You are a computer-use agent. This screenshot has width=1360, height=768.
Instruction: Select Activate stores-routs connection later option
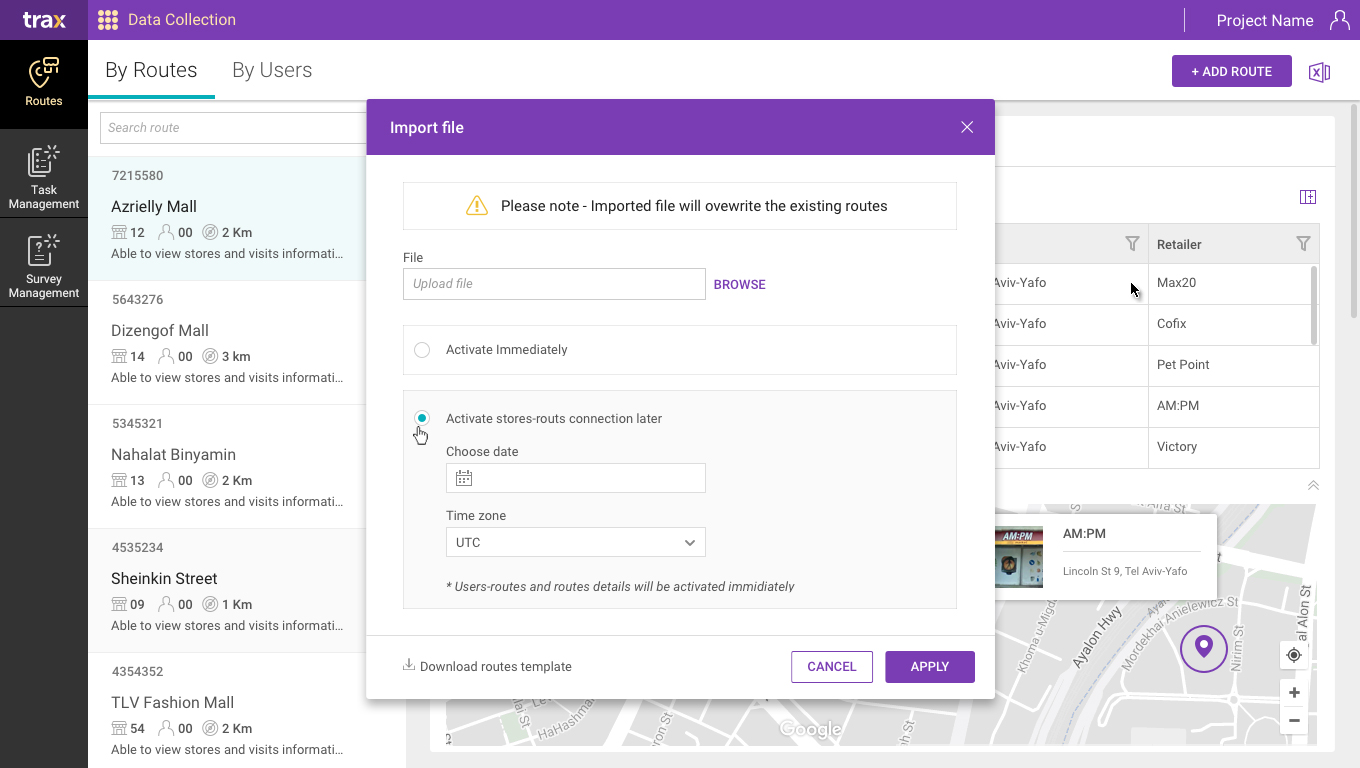tap(422, 418)
